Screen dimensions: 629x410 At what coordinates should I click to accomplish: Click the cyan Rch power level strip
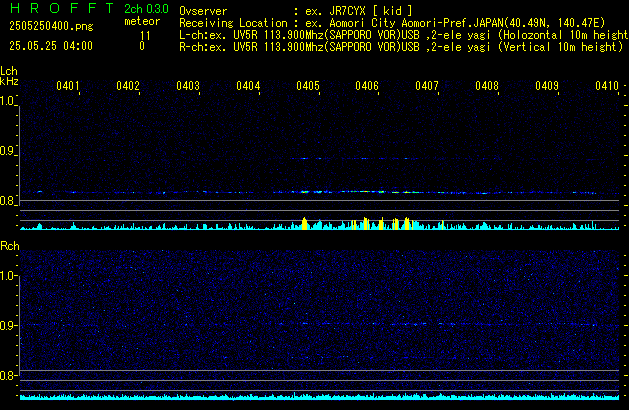click(x=319, y=397)
